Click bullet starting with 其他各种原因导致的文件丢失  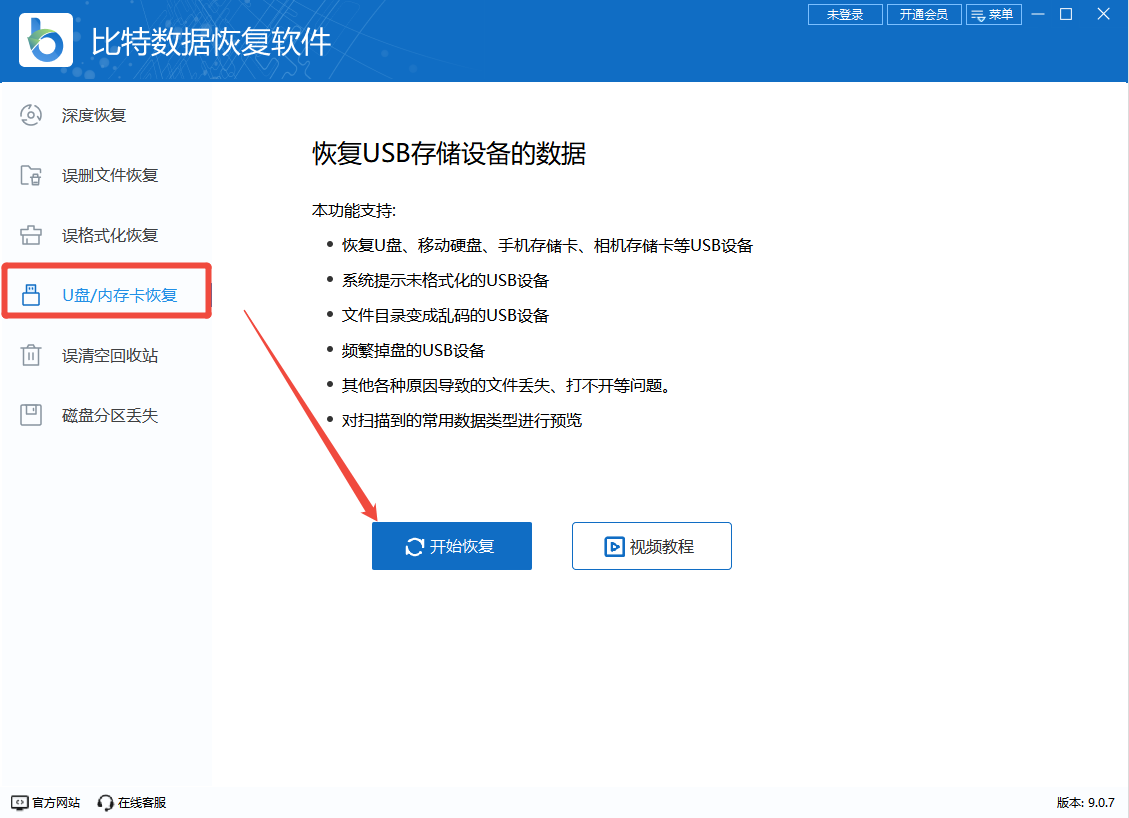(x=507, y=385)
